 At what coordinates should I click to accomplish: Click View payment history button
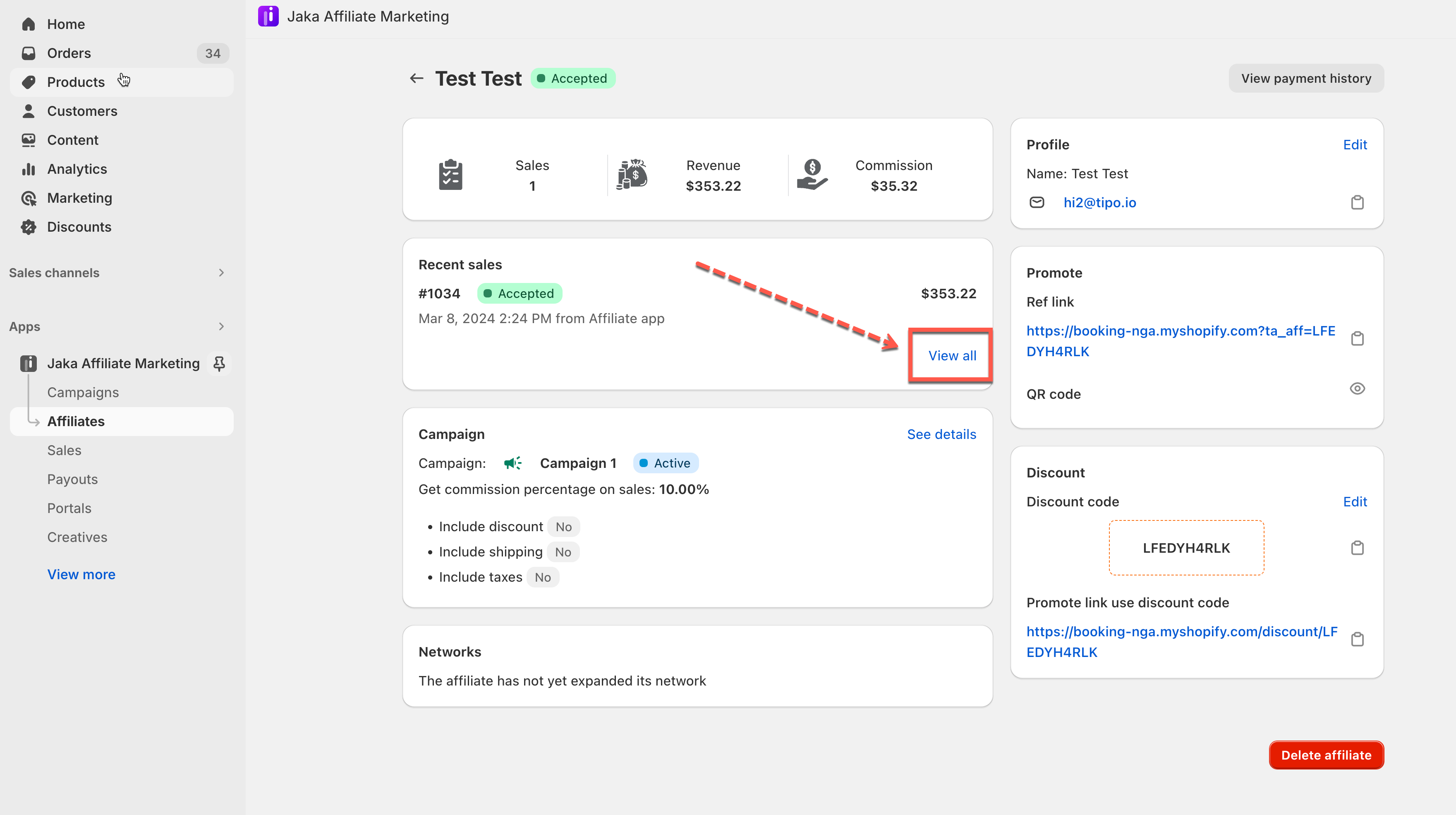(1306, 79)
